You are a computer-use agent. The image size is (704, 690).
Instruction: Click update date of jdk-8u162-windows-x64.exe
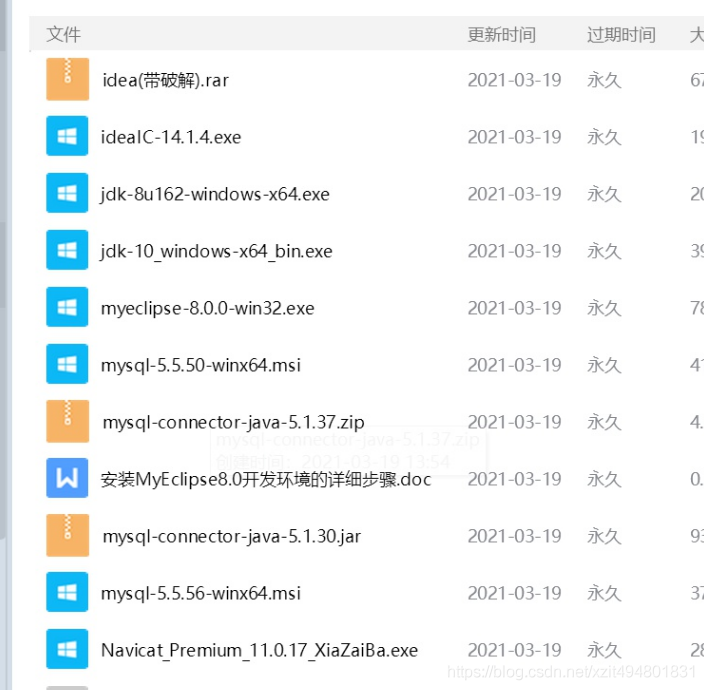click(515, 194)
